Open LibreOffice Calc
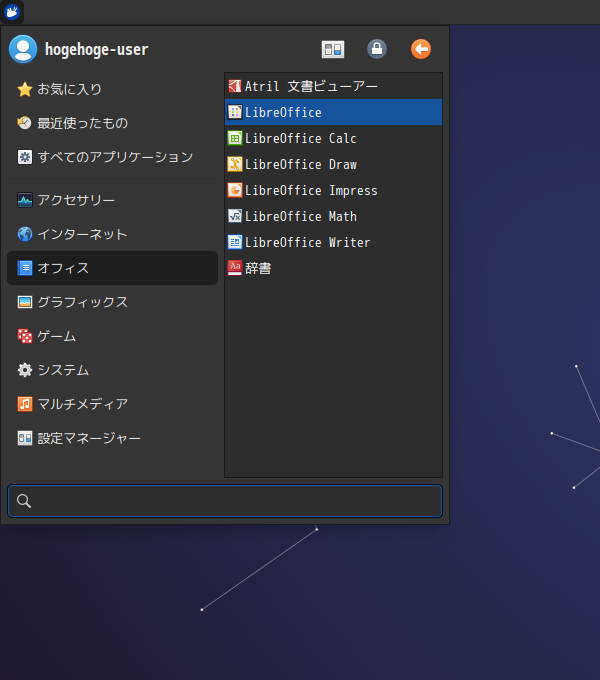Screen dimensions: 600x680 tap(333, 138)
